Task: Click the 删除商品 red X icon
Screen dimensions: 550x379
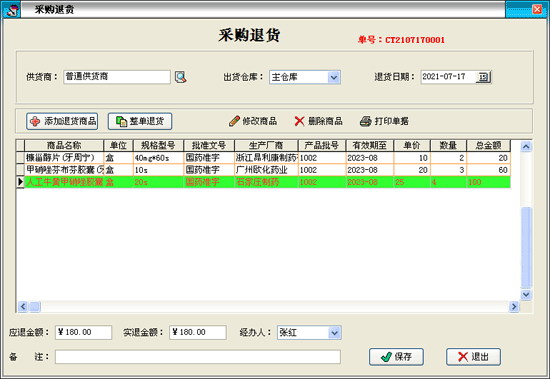Action: tap(299, 121)
